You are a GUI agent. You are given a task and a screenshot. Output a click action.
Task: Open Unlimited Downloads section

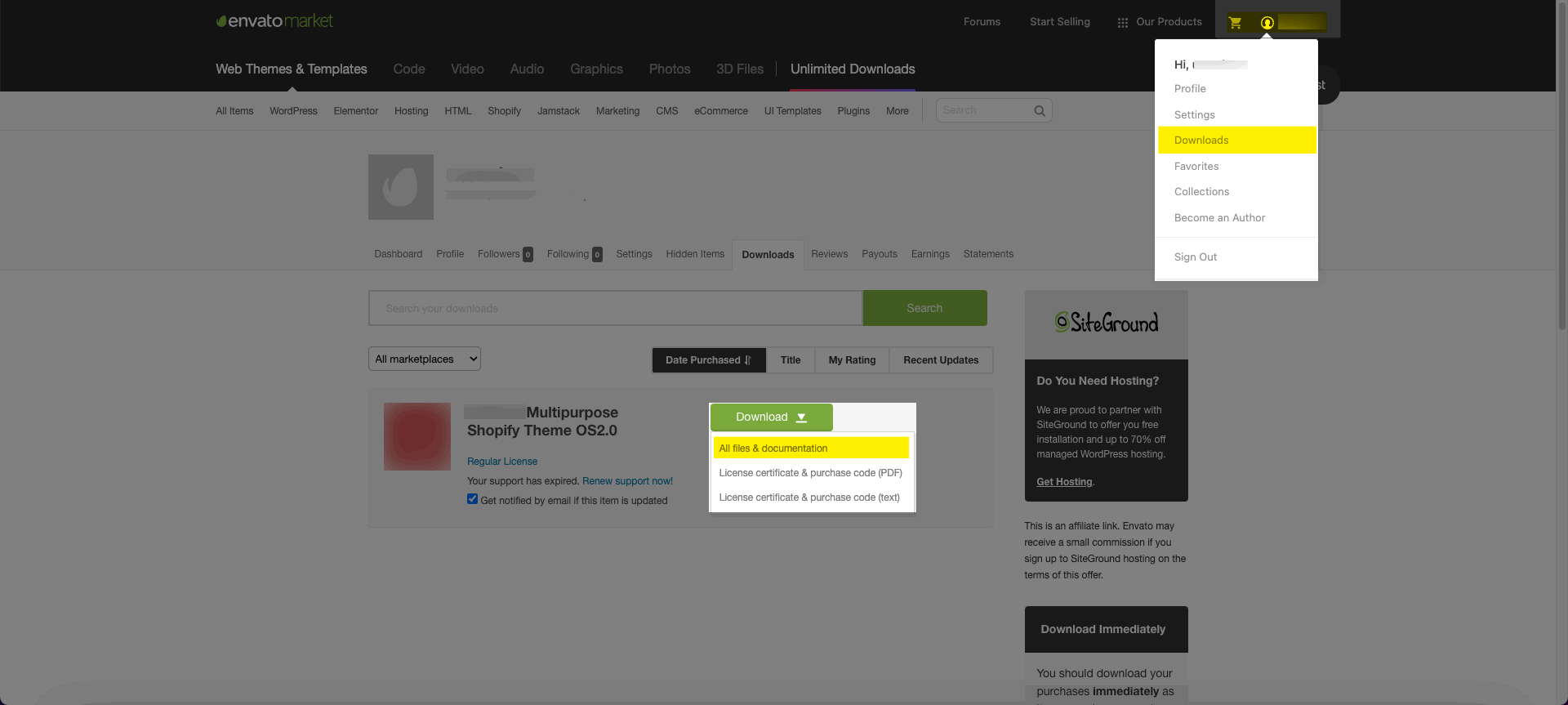pos(853,69)
